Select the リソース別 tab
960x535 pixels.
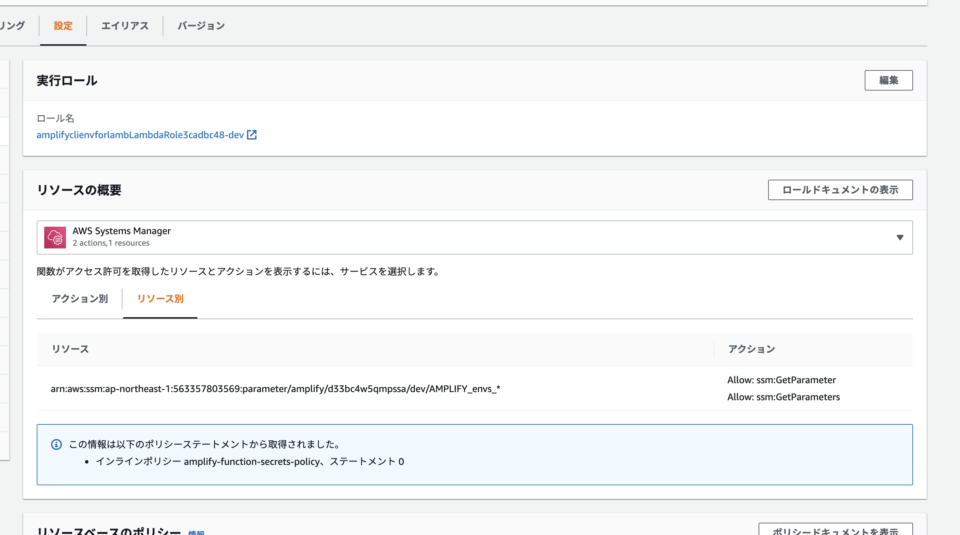pos(160,299)
